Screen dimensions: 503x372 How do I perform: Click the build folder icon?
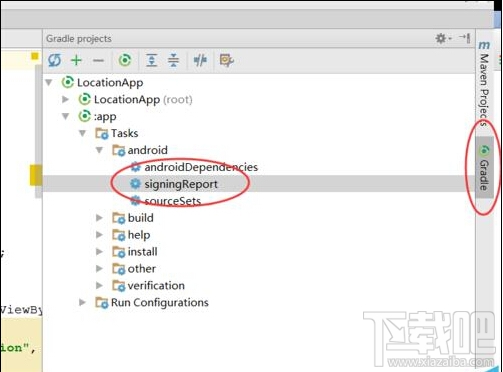coord(119,218)
